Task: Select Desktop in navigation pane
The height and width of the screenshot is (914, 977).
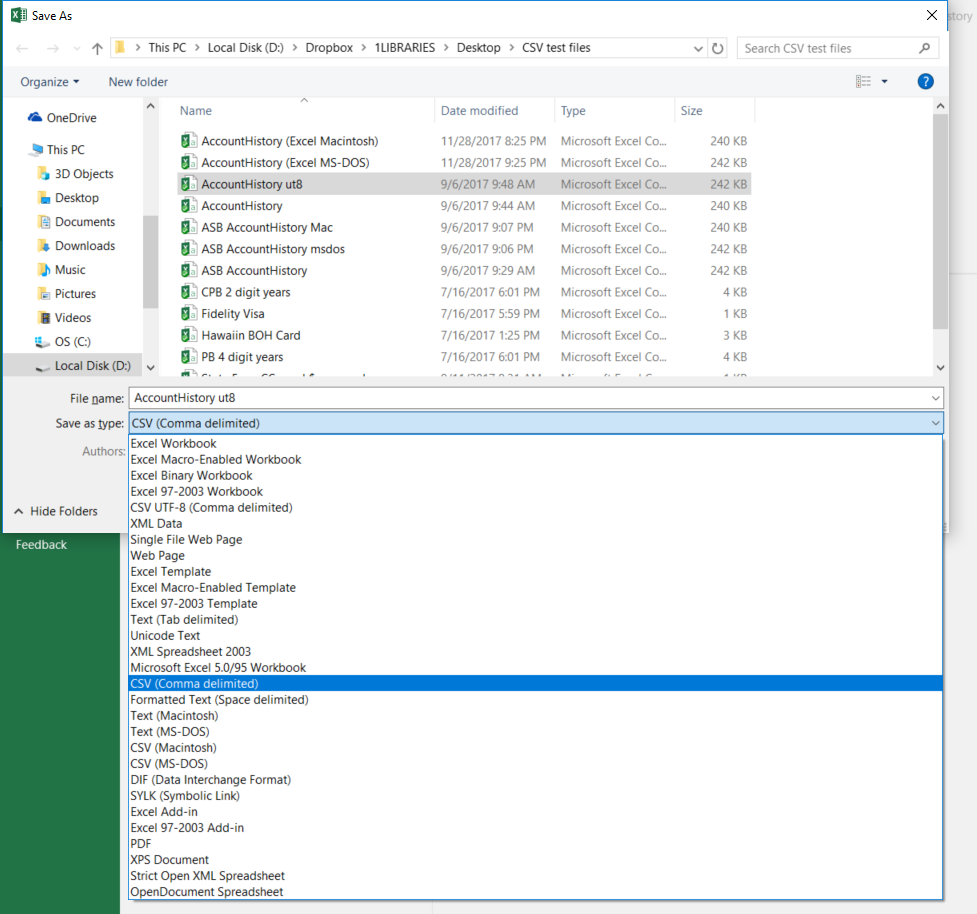Action: (x=77, y=198)
